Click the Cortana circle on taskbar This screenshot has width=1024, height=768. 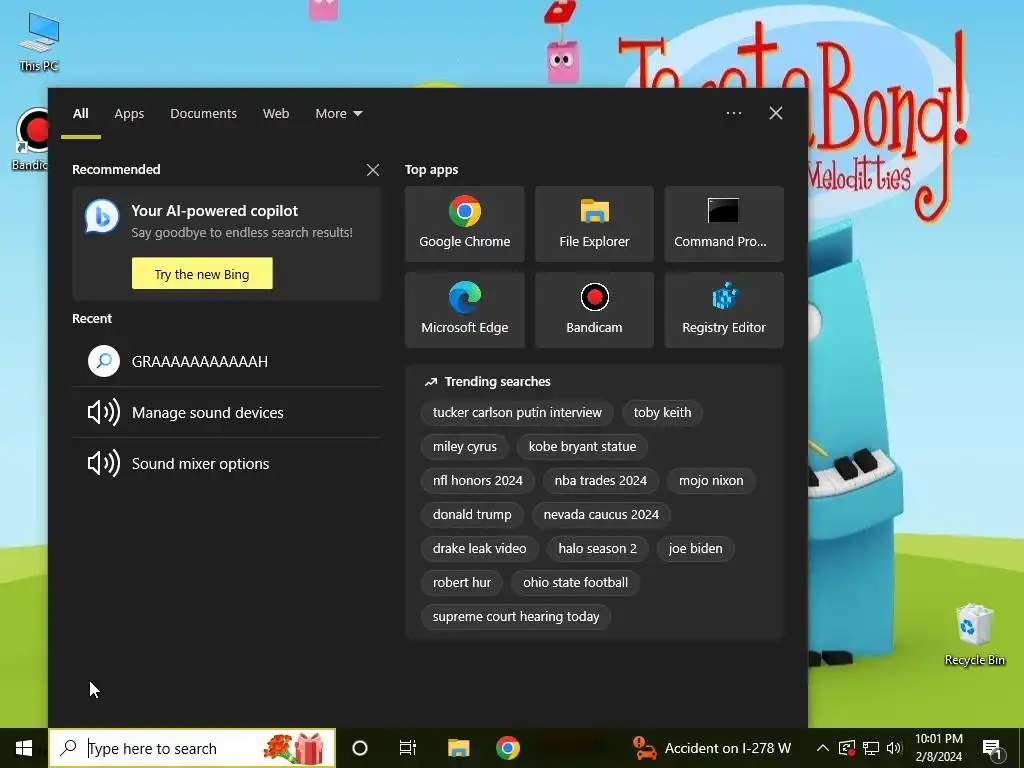point(360,748)
